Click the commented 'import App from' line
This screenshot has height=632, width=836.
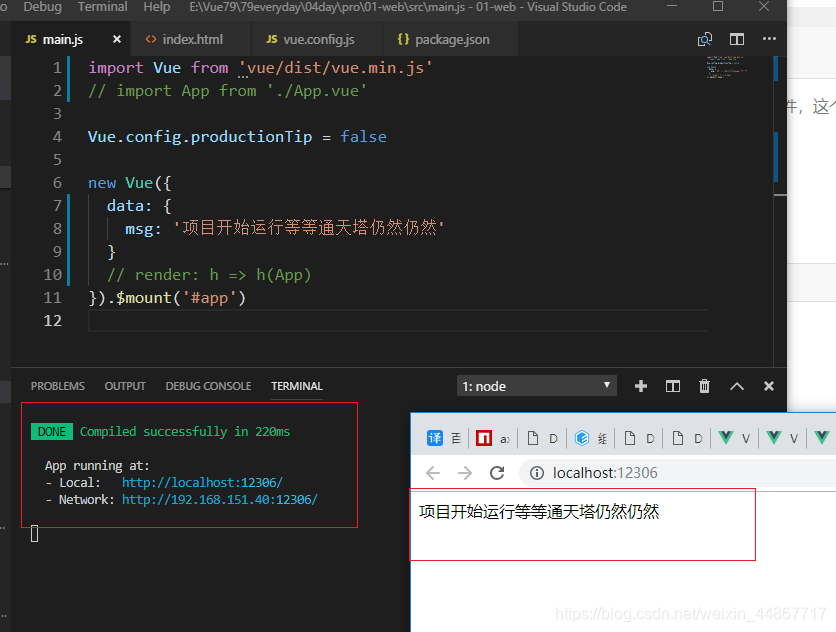[x=228, y=91]
